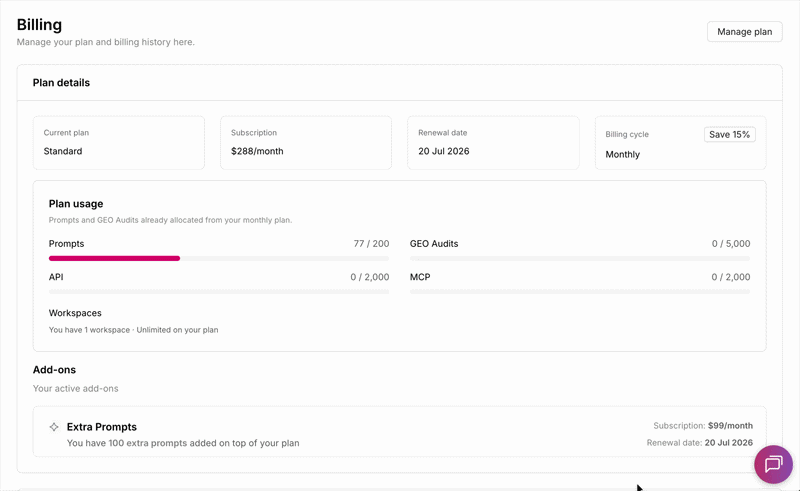The width and height of the screenshot is (800, 491).
Task: Click the Billing cycle Monthly card
Action: (681, 142)
